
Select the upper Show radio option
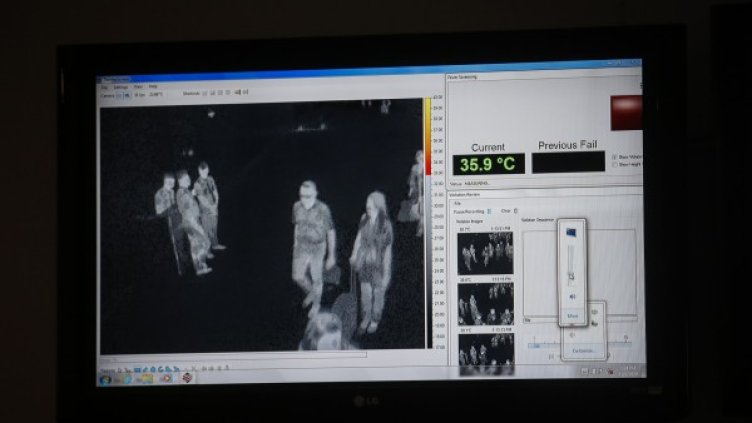(613, 155)
